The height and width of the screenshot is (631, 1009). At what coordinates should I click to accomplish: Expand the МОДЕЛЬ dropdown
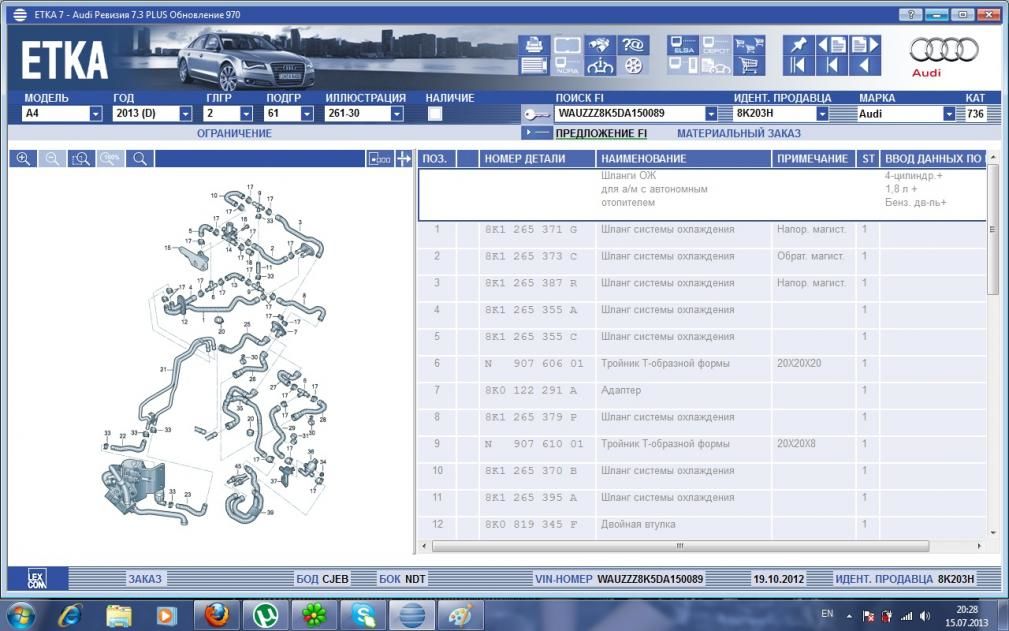coord(95,114)
